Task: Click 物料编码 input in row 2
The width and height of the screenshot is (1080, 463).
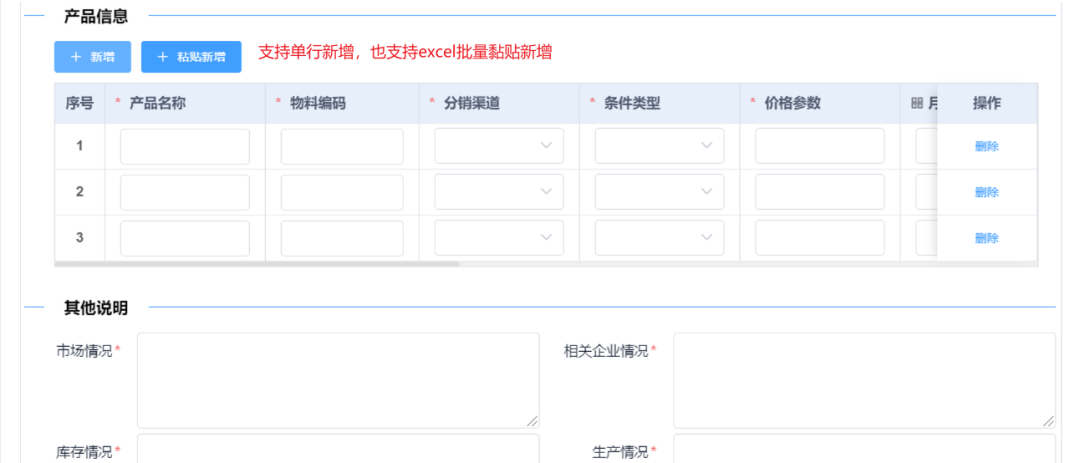Action: tap(342, 192)
